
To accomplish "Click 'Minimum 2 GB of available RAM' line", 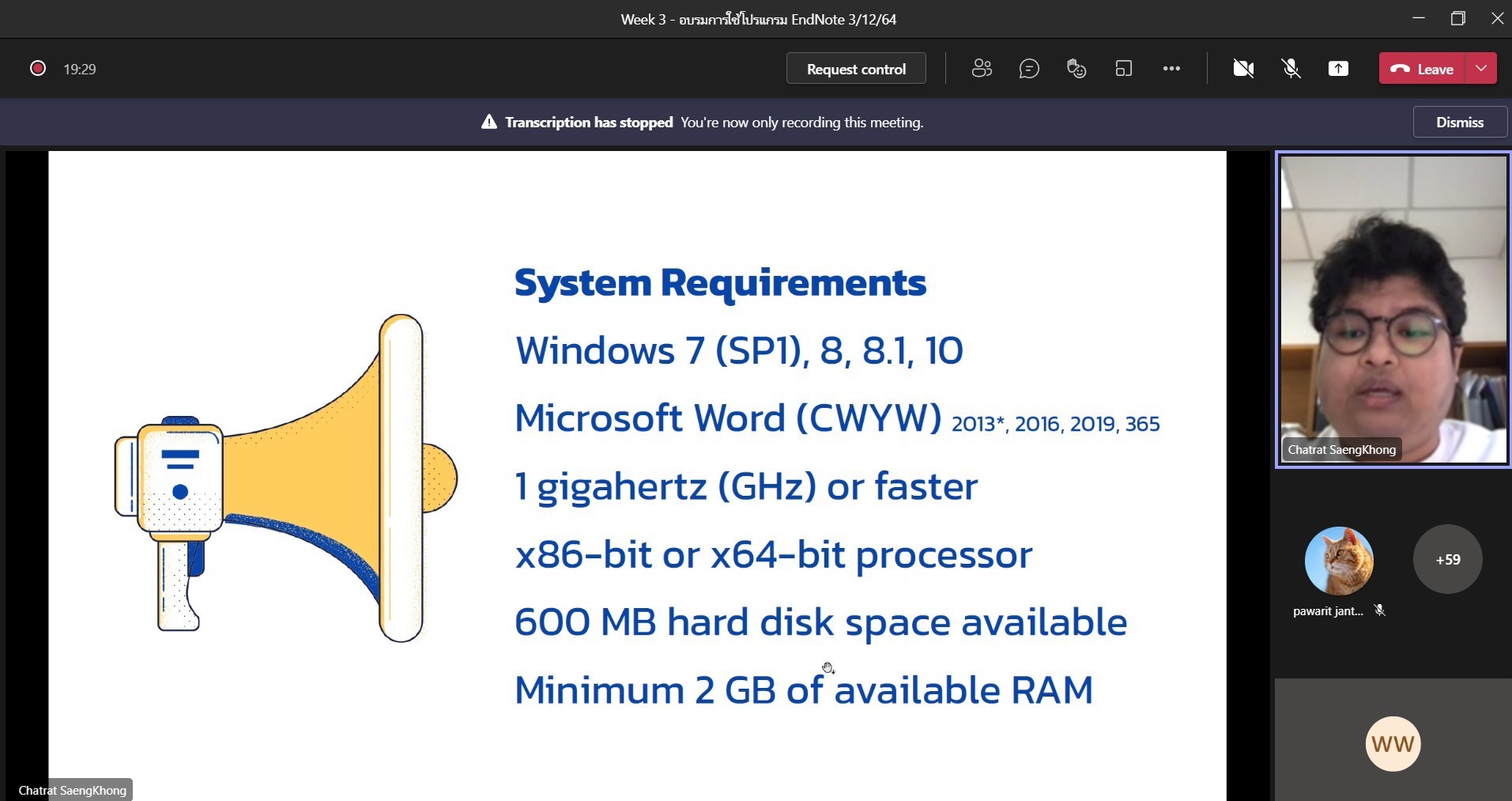I will 804,690.
